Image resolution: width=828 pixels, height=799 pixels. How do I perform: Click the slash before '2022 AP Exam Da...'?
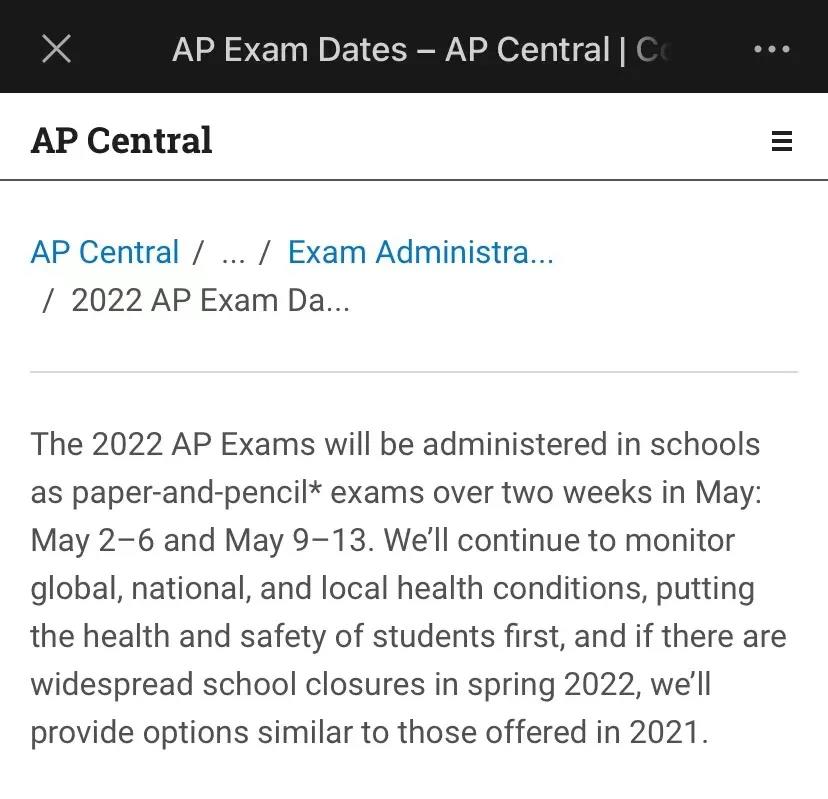47,300
